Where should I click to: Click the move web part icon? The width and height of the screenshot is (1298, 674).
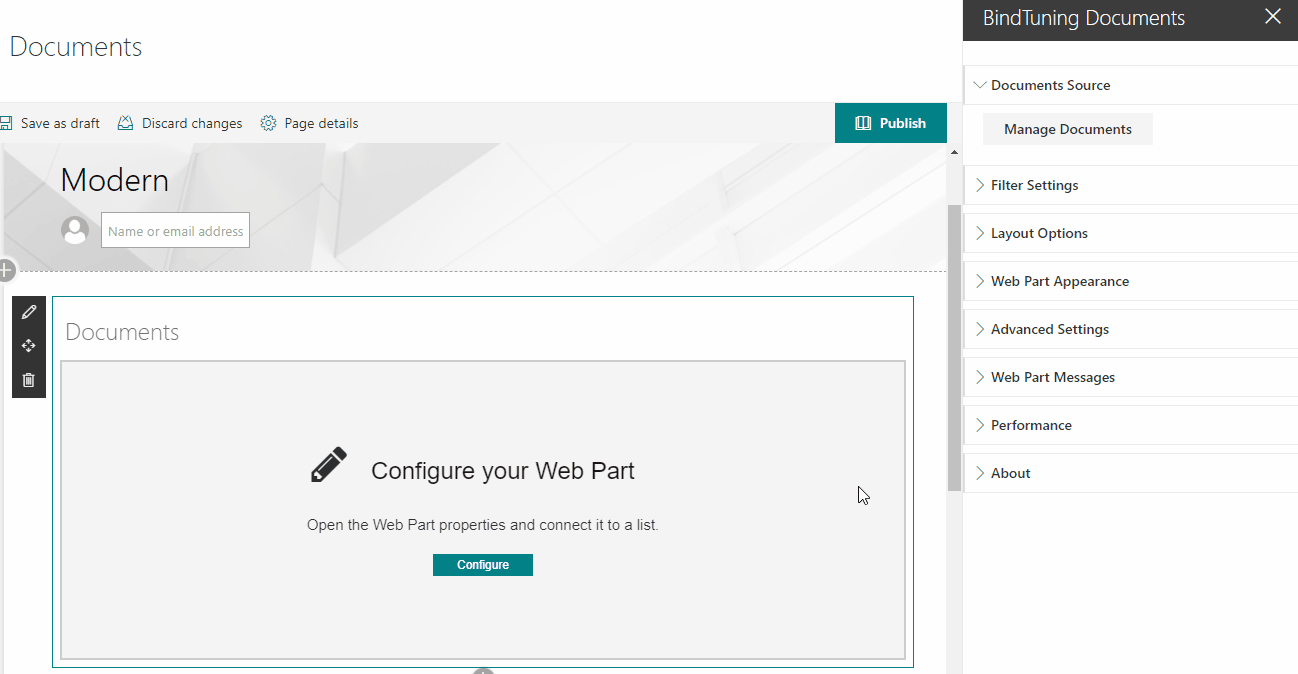coord(28,346)
